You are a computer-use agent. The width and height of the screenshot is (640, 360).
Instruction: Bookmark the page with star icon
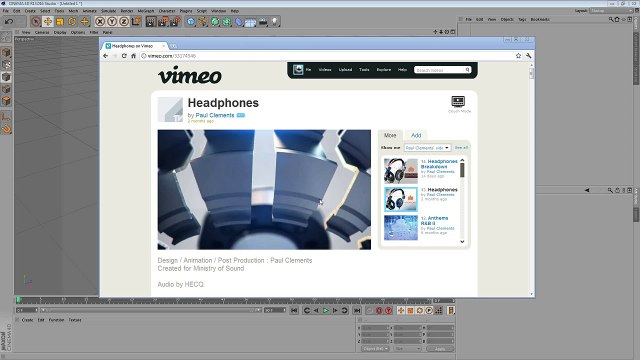518,56
